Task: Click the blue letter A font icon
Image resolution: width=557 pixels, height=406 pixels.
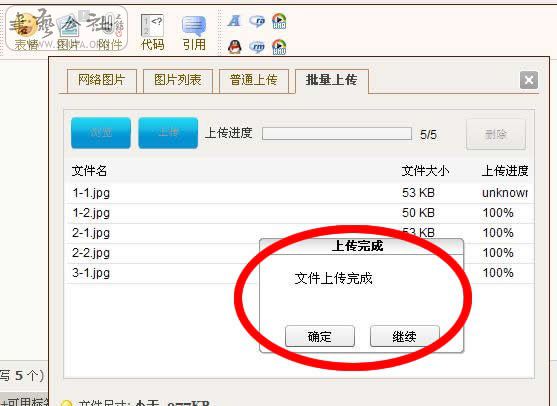Action: click(234, 21)
